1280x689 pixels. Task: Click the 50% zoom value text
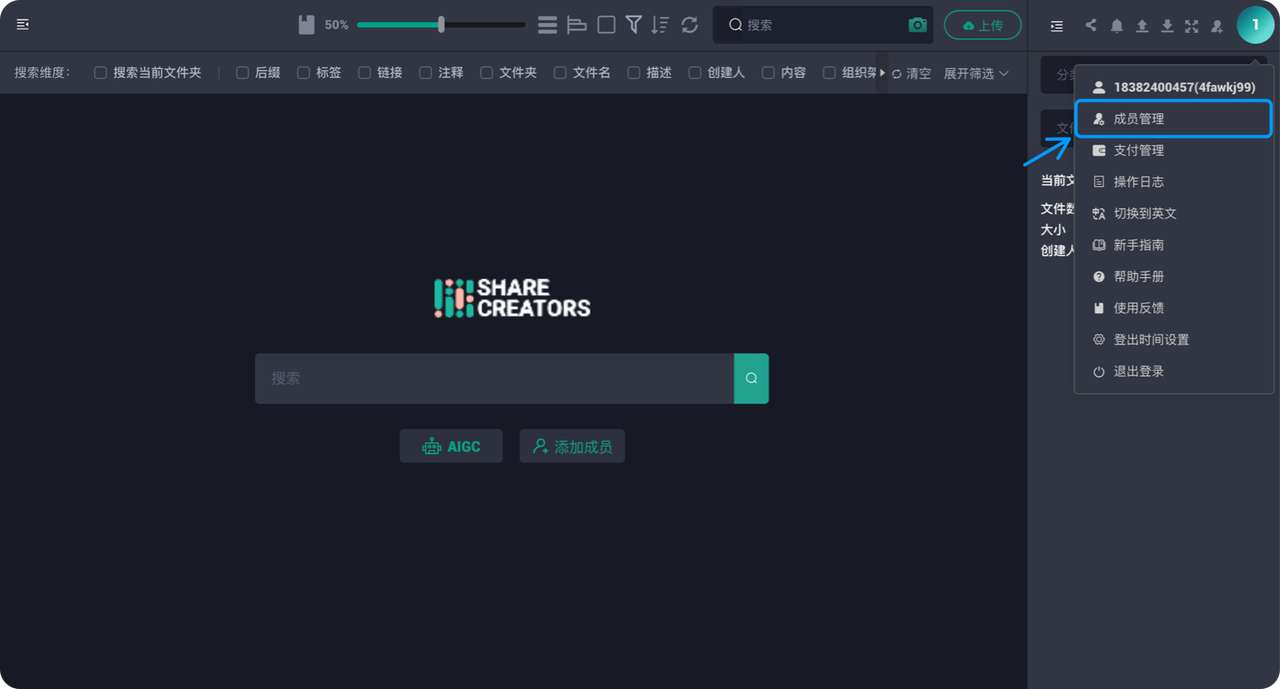[337, 25]
